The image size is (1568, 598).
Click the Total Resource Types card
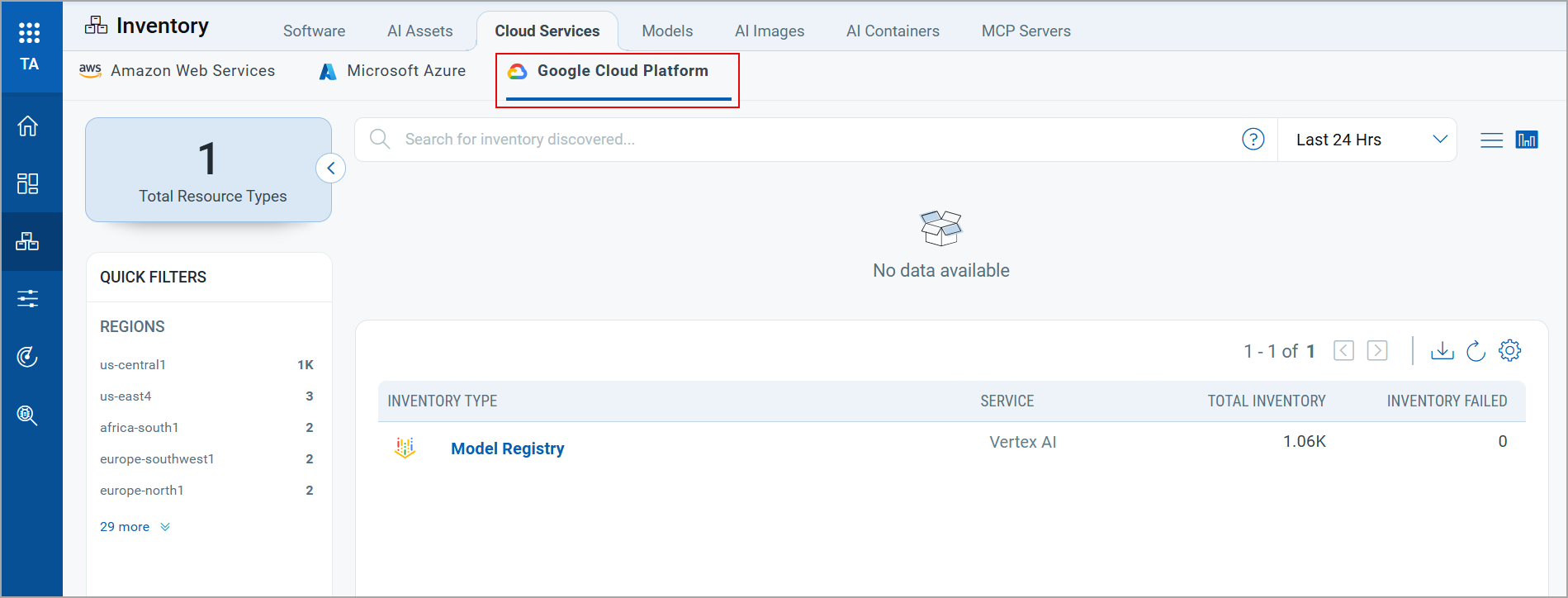(208, 170)
